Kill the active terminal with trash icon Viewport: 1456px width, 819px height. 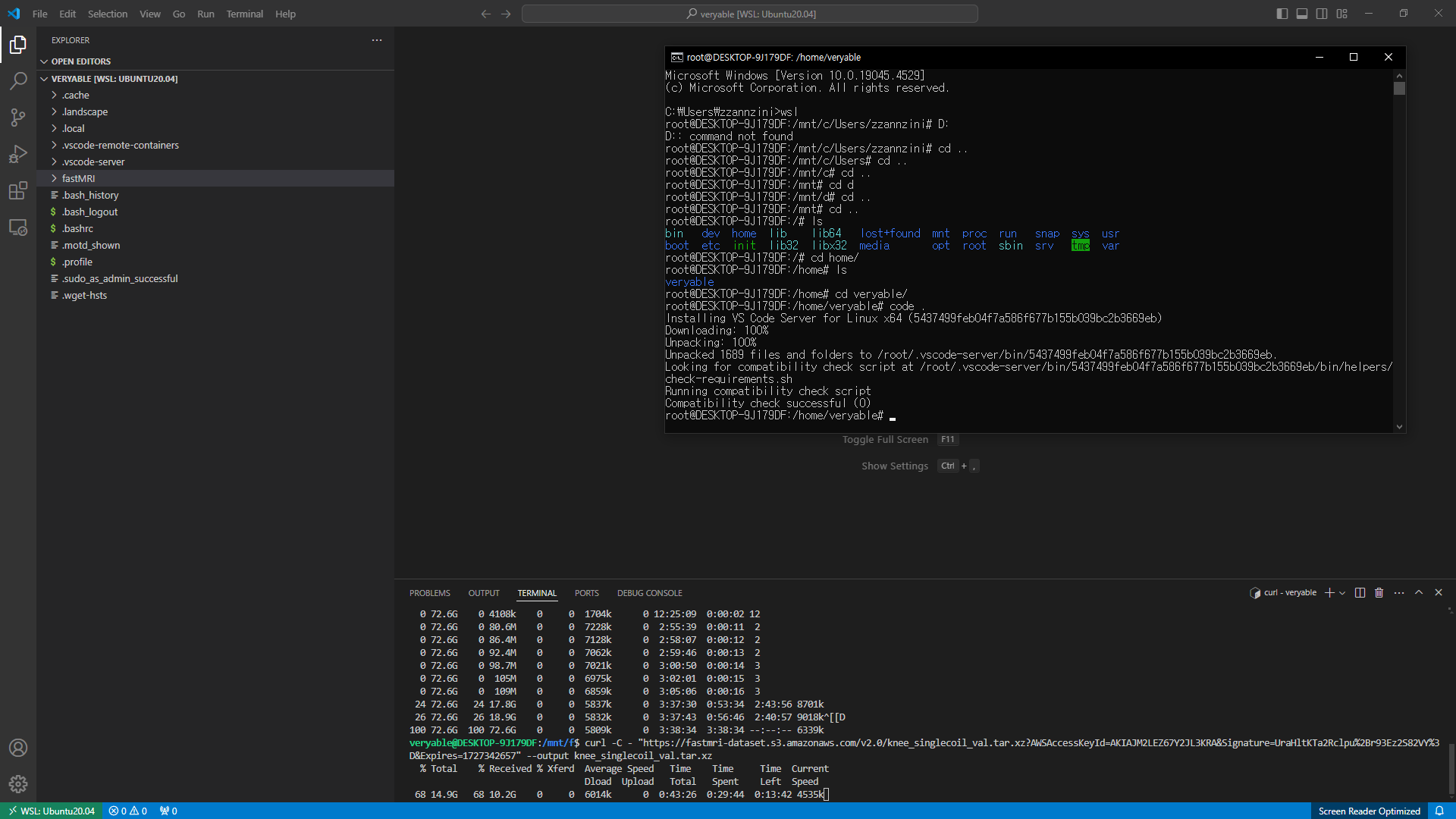point(1379,592)
